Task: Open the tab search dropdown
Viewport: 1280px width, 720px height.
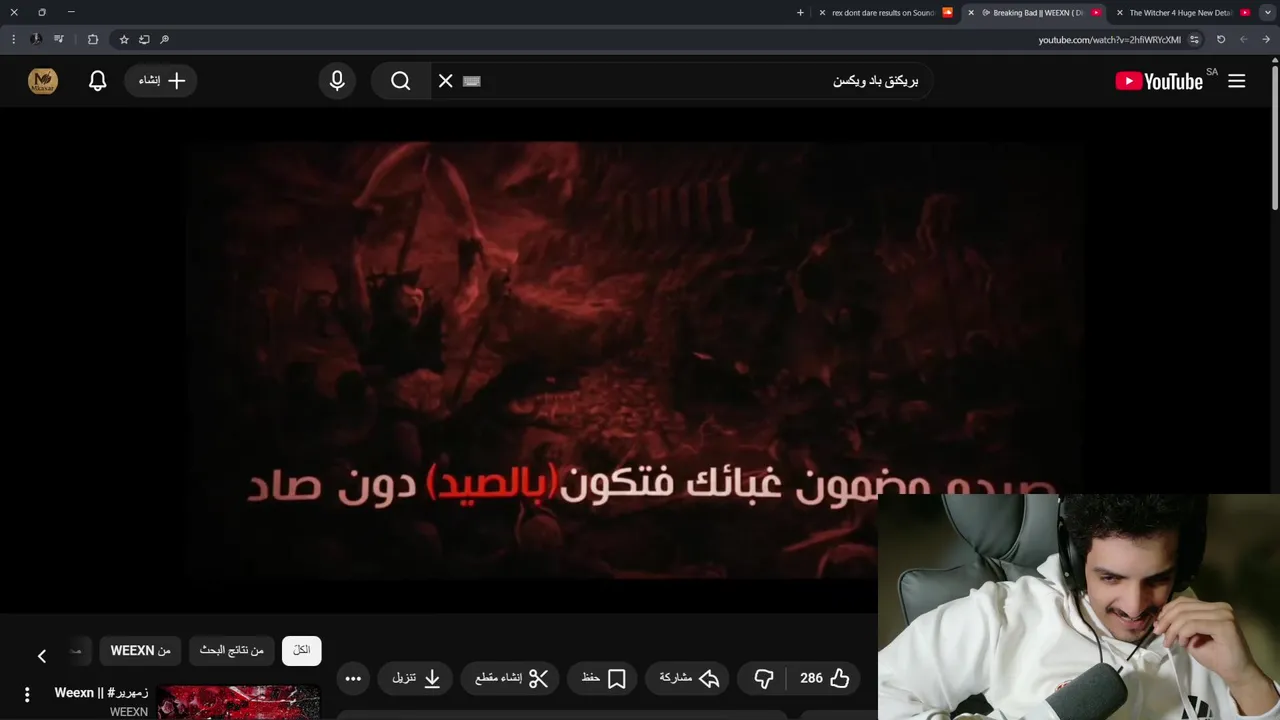Action: [1266, 13]
